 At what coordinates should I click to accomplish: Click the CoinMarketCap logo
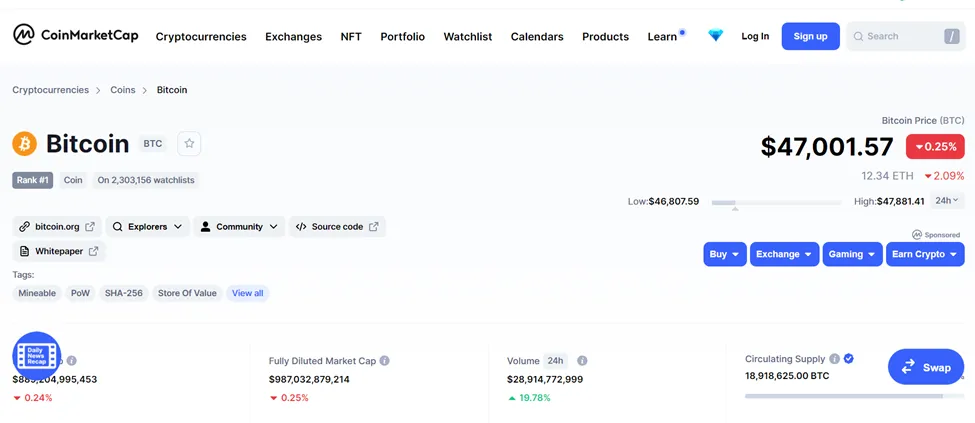(x=75, y=35)
